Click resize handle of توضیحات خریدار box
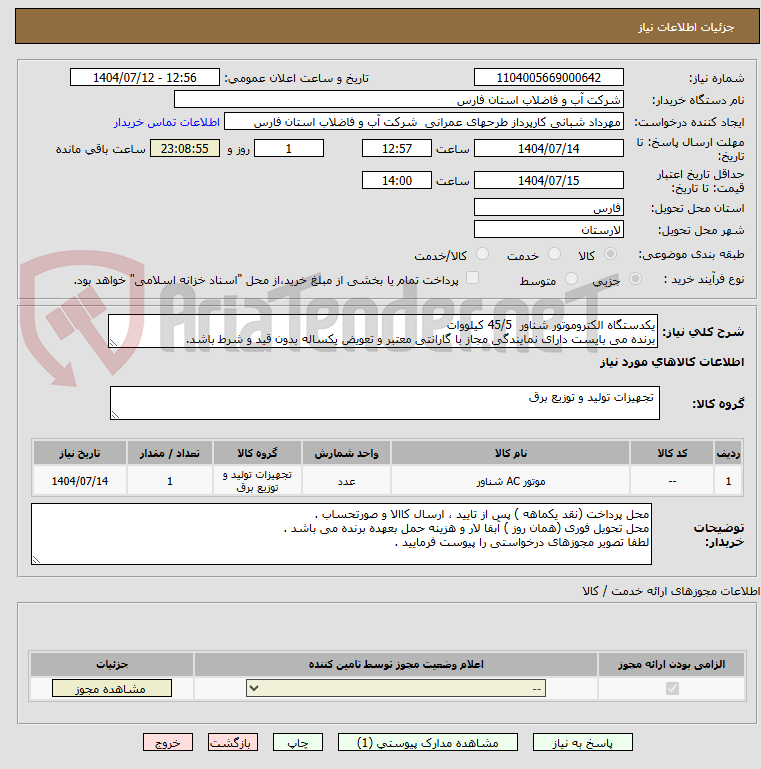The height and width of the screenshot is (769, 761). pos(36,560)
